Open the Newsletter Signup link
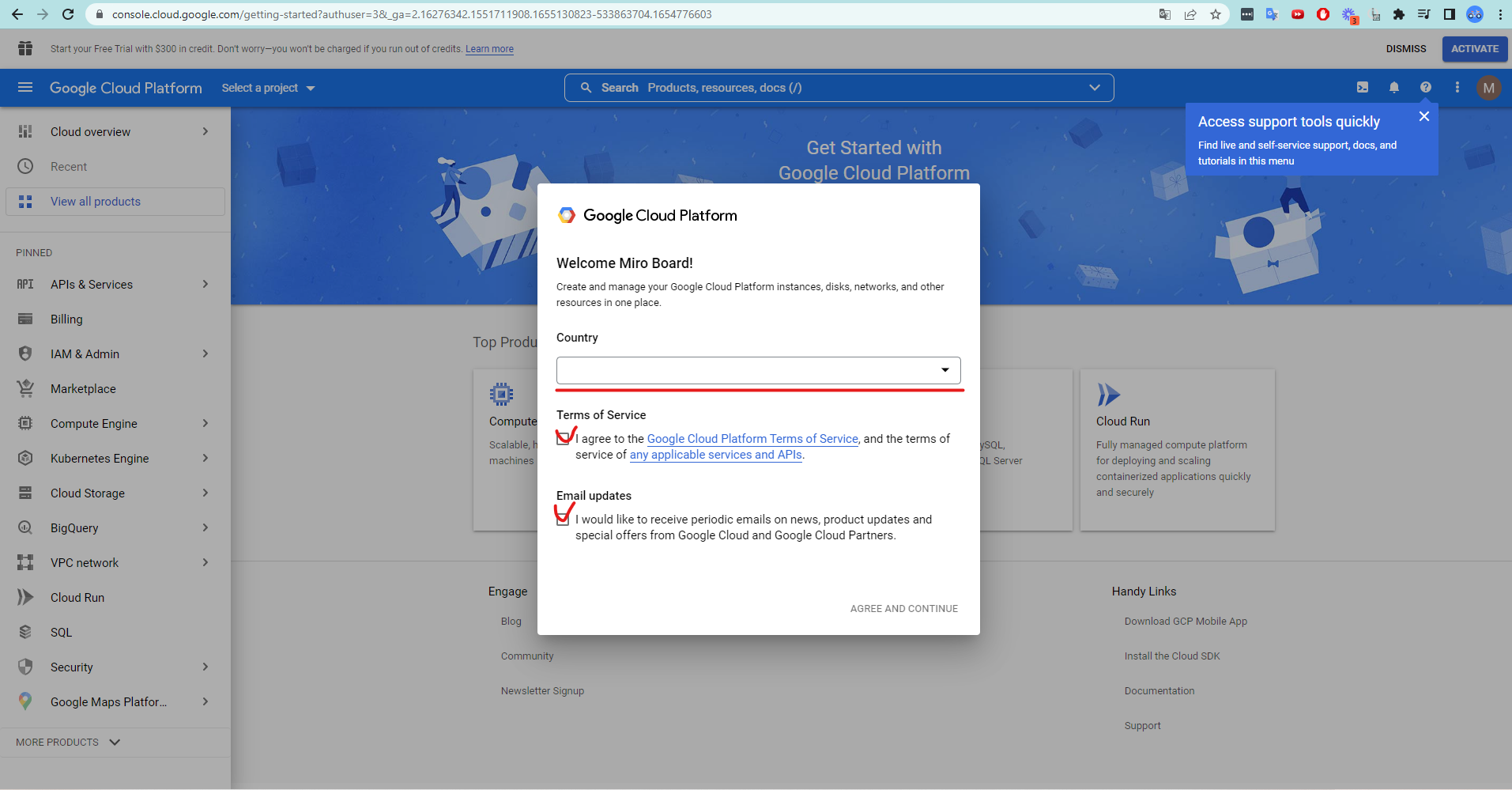Image resolution: width=1512 pixels, height=790 pixels. (x=542, y=691)
